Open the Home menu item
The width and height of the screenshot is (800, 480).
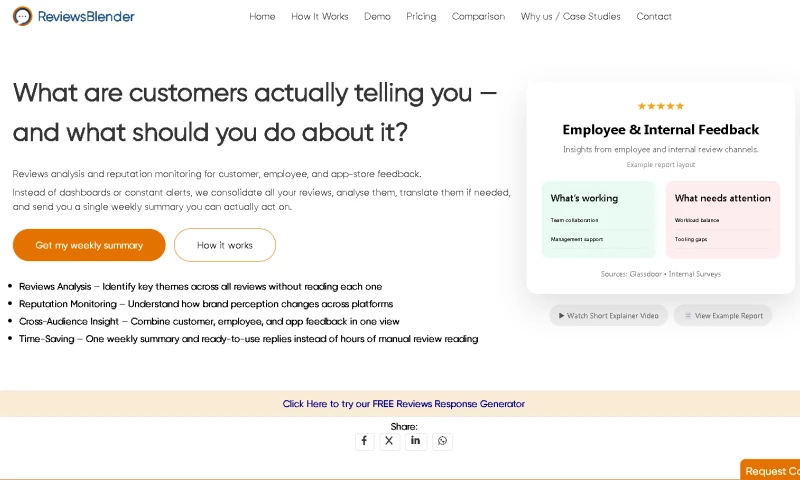click(262, 17)
